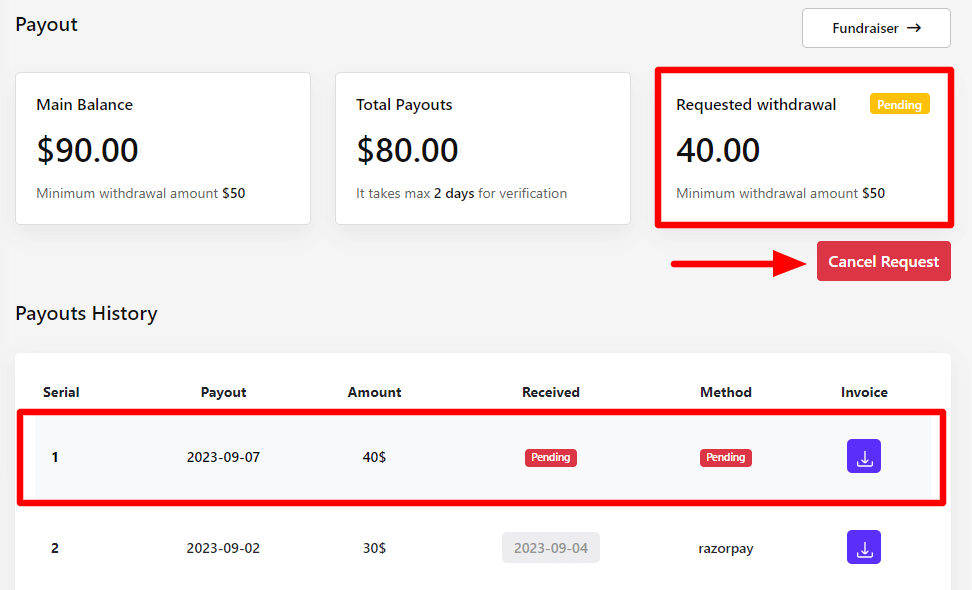Click the Serial column header
This screenshot has height=590, width=972.
(x=61, y=392)
